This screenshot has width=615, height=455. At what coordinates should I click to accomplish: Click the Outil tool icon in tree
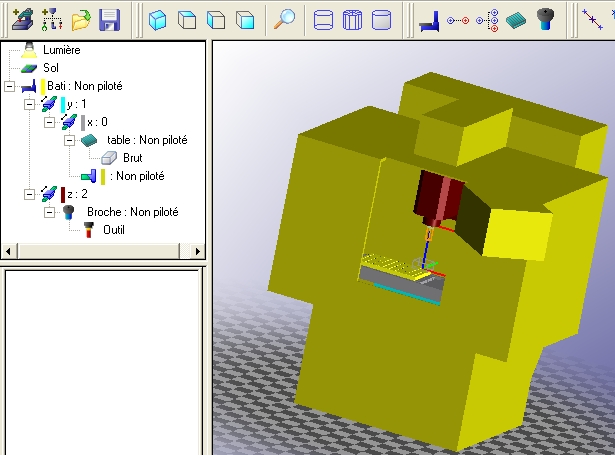89,230
